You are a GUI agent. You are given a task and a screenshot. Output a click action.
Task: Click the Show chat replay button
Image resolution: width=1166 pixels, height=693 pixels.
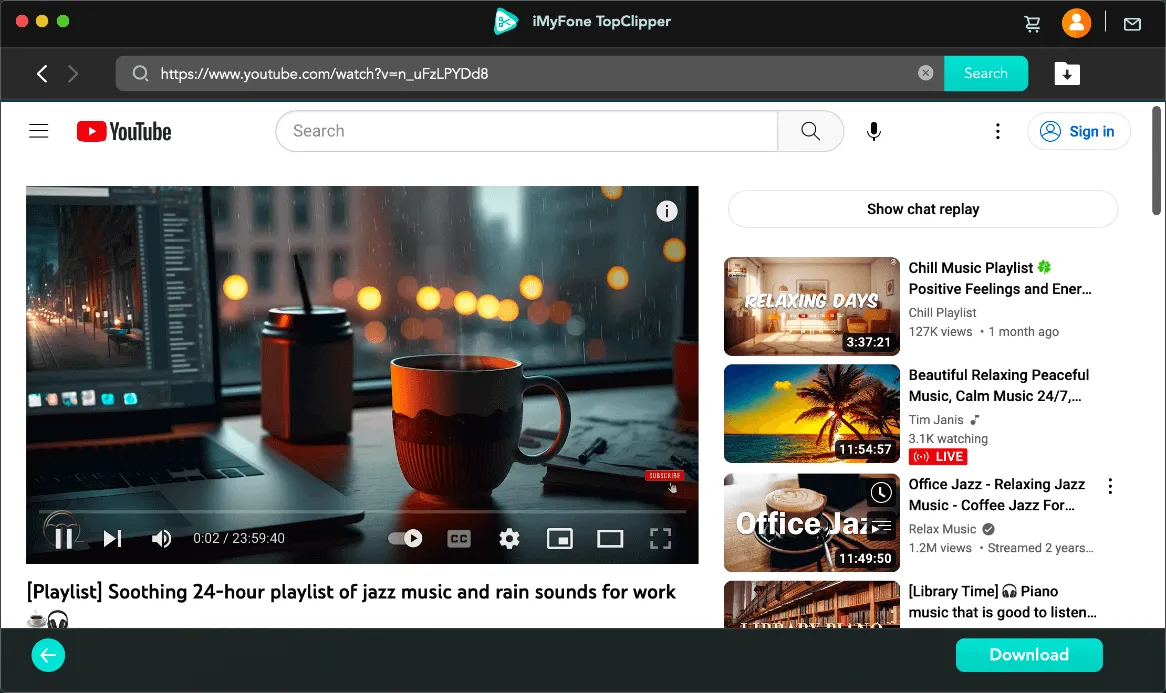coord(922,209)
